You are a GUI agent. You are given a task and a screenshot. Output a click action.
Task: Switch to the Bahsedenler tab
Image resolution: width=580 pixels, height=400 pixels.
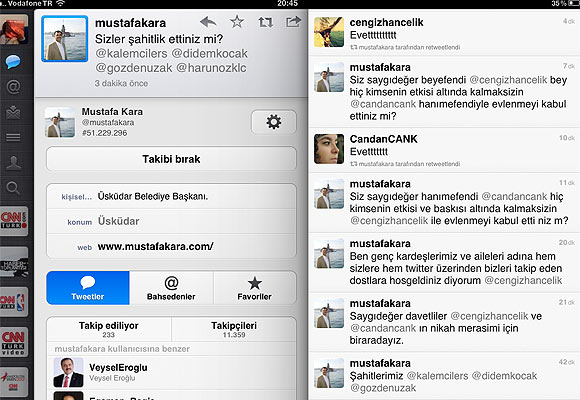pyautogui.click(x=171, y=288)
